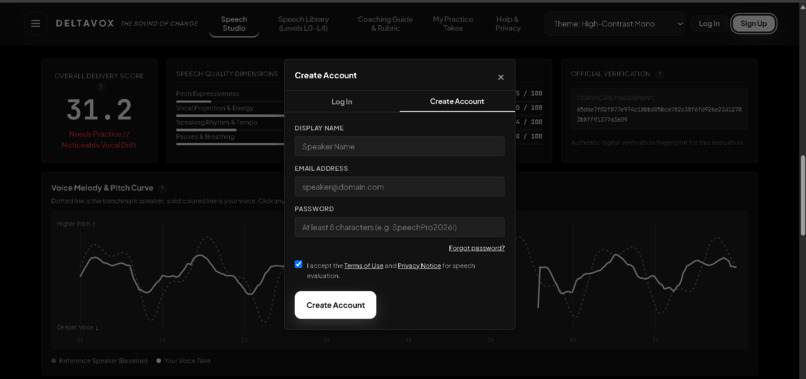806x379 pixels.
Task: Switch to the Log In tab in dialog
Action: [x=342, y=101]
